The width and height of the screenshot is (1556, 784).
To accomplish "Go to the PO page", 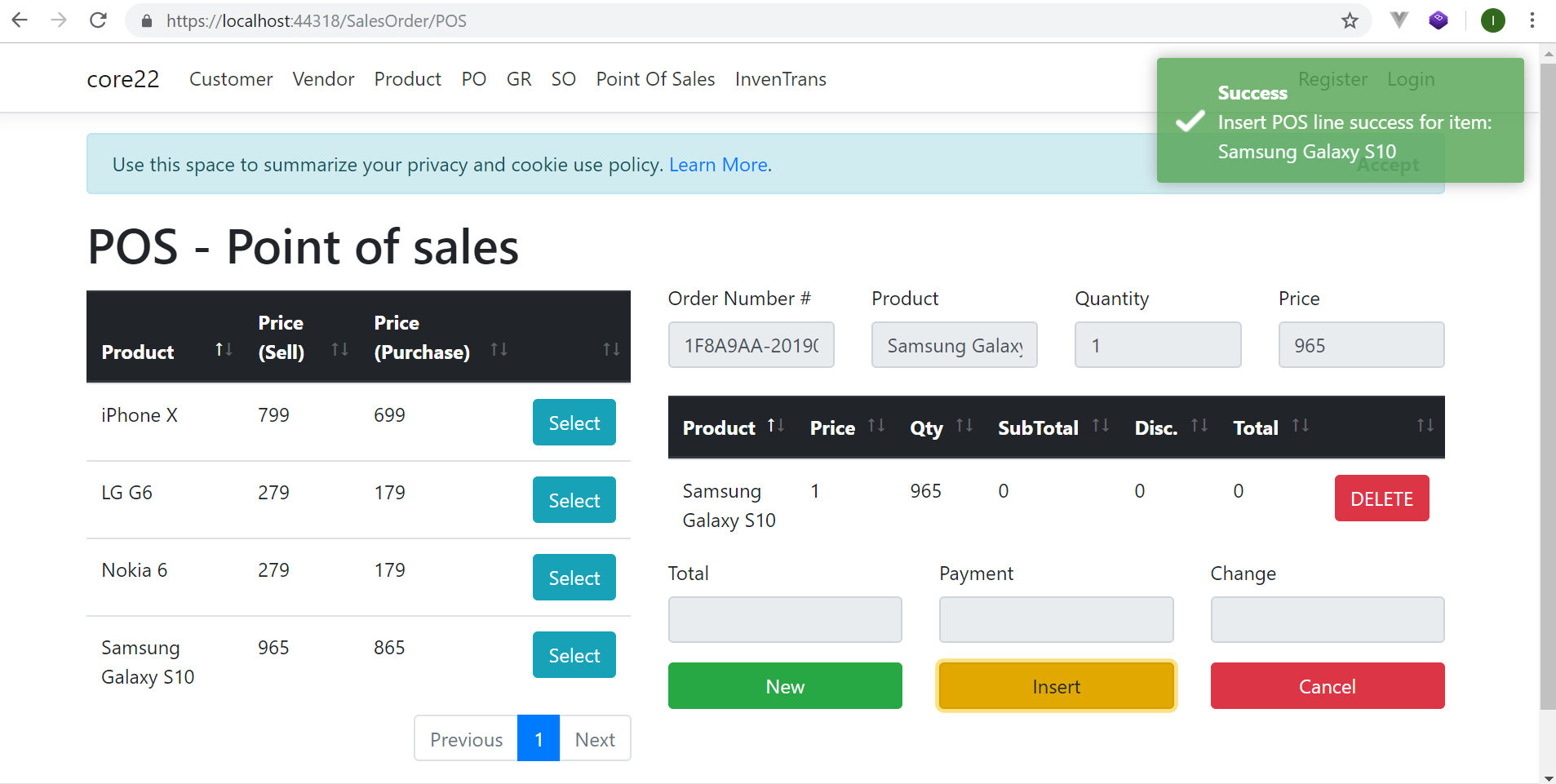I will click(x=474, y=79).
